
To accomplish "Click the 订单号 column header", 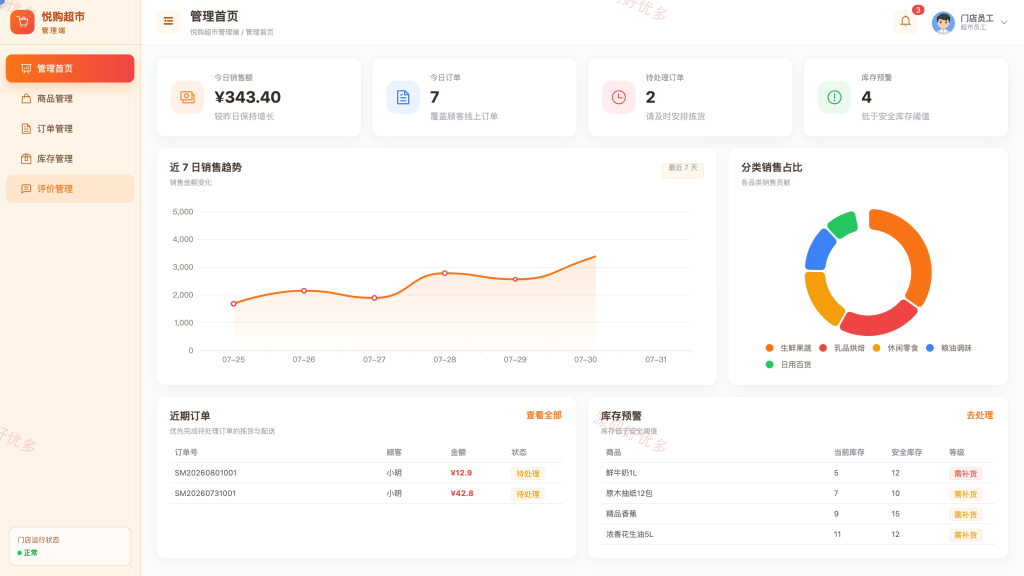I will 186,452.
